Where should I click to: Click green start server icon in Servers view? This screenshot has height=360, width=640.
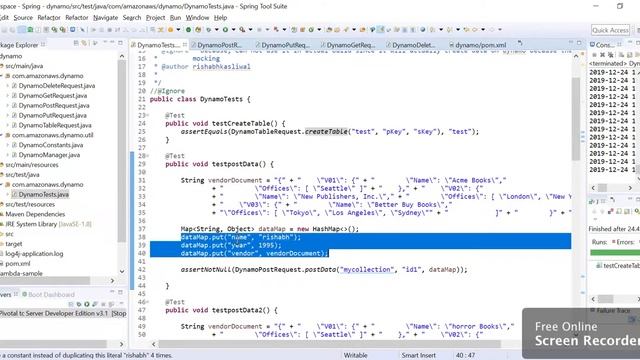click(x=87, y=304)
